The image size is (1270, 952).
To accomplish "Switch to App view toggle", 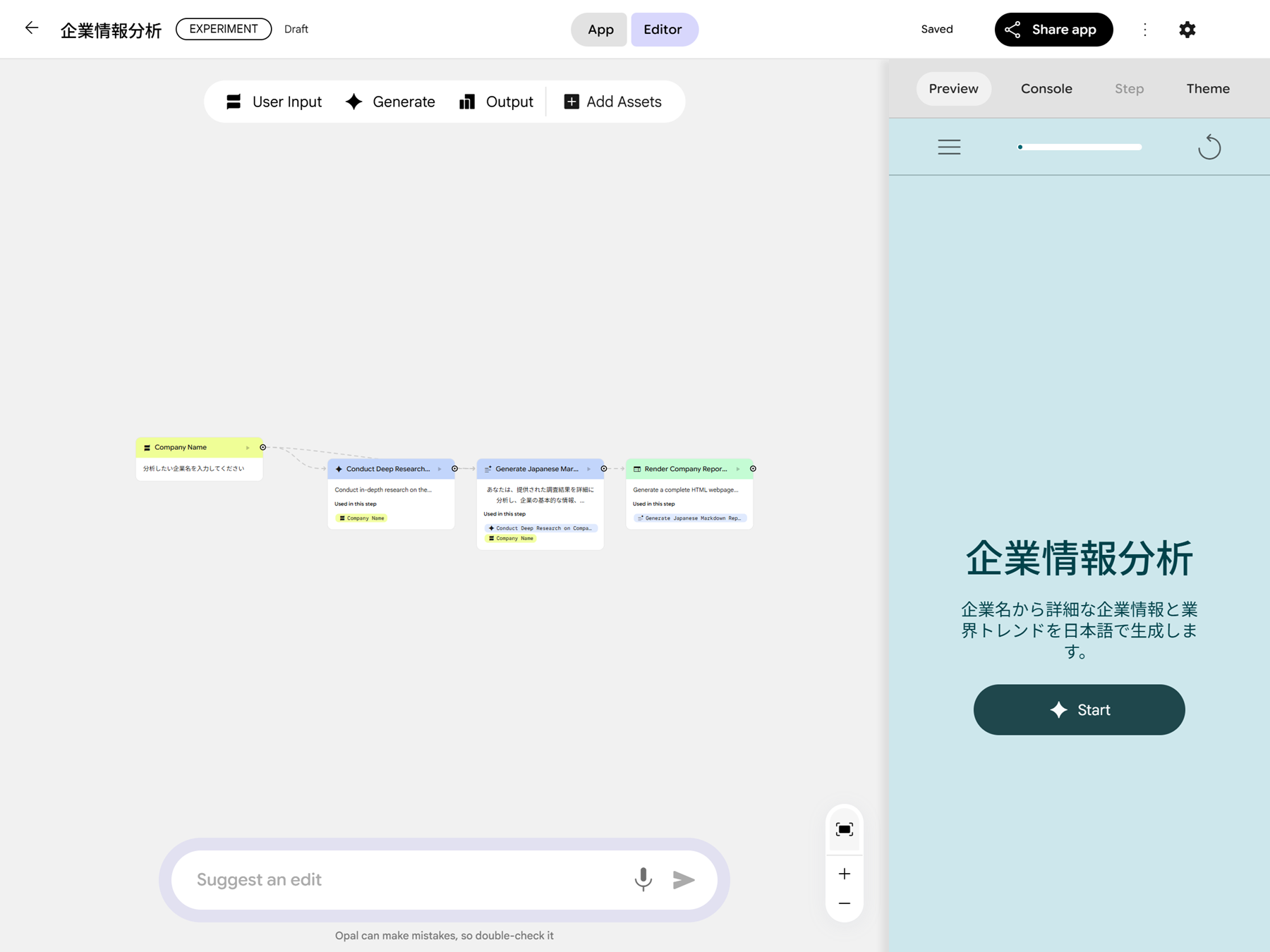I will tap(600, 30).
